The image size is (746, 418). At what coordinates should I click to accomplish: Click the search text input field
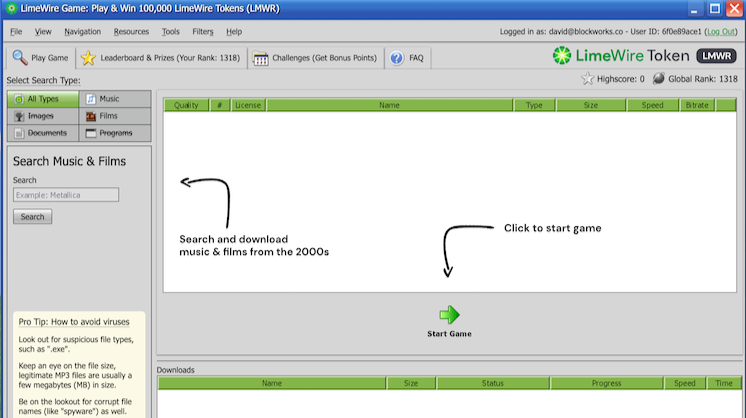click(x=66, y=195)
